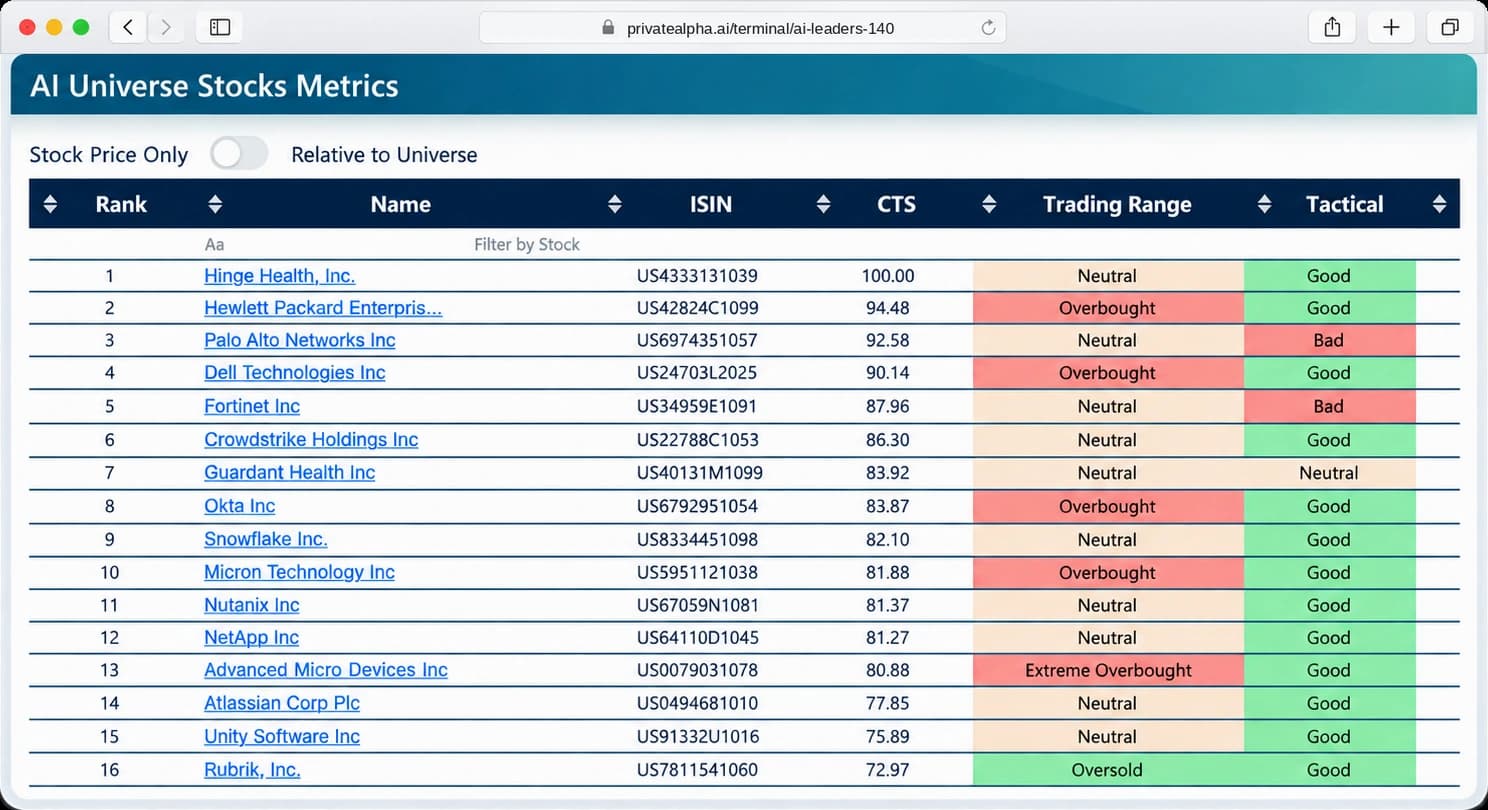Open the Hinge Health, Inc. link

click(279, 276)
